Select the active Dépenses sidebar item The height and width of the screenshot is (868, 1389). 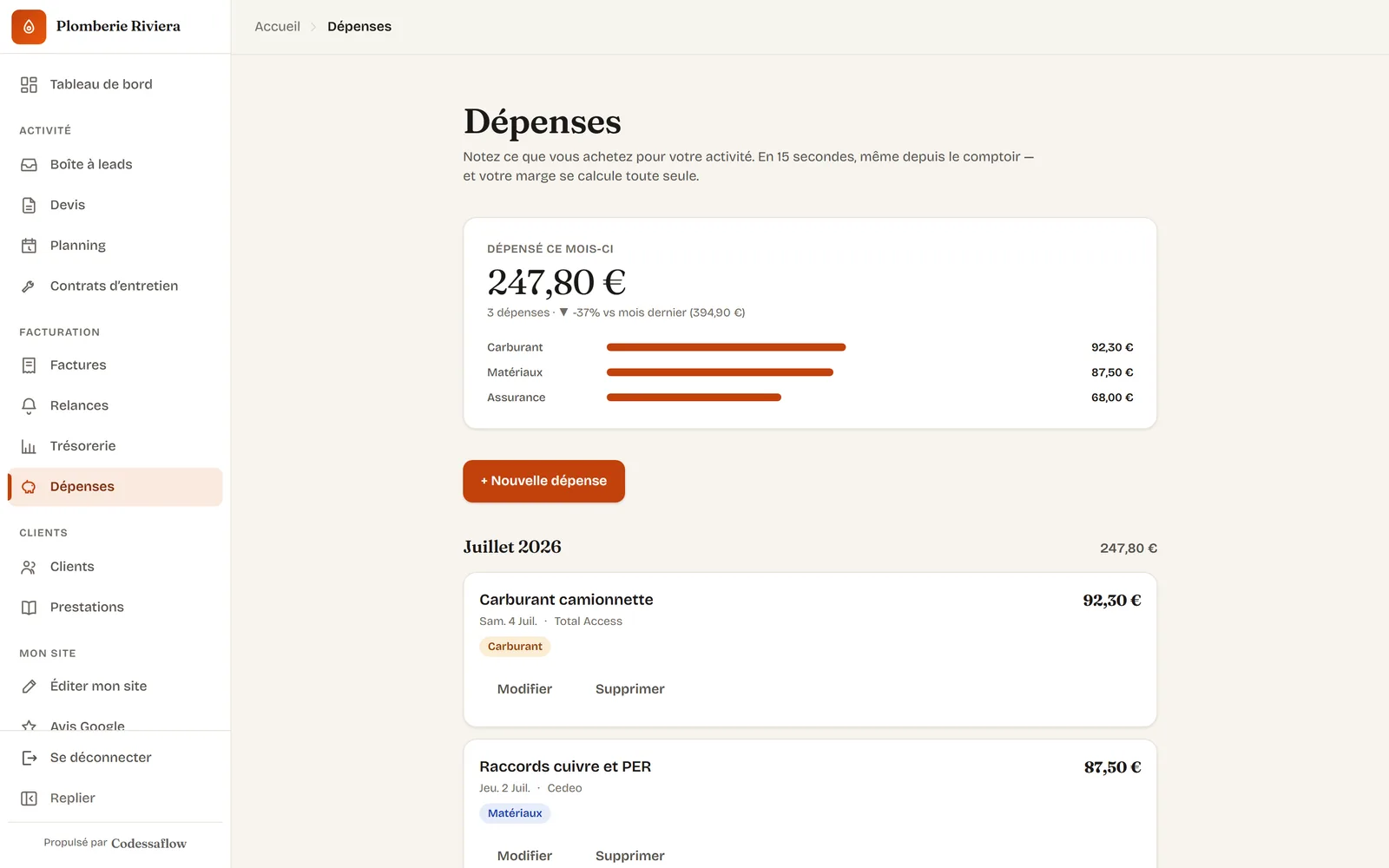point(115,487)
